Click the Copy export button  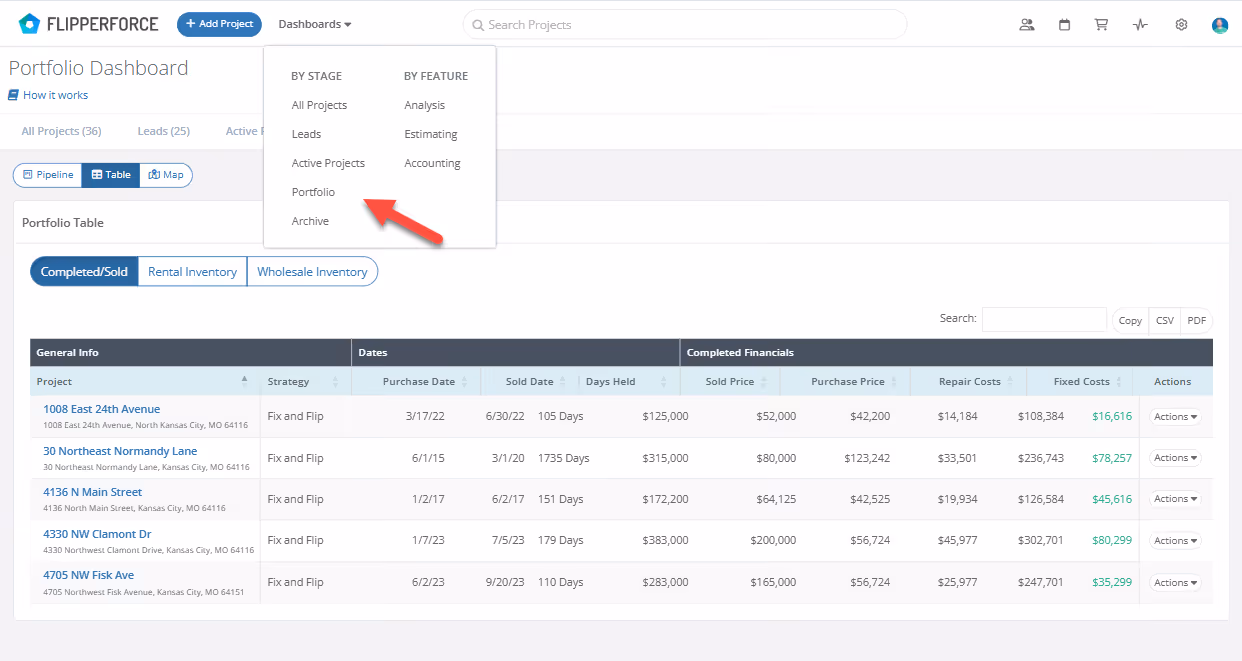point(1130,321)
